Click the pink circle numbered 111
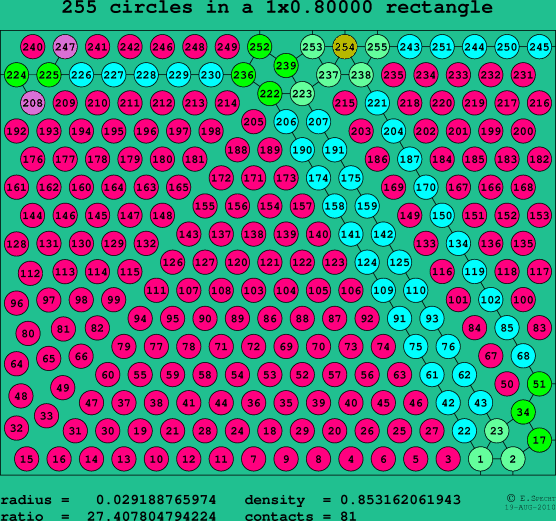This screenshot has height=521, width=556. click(x=156, y=290)
